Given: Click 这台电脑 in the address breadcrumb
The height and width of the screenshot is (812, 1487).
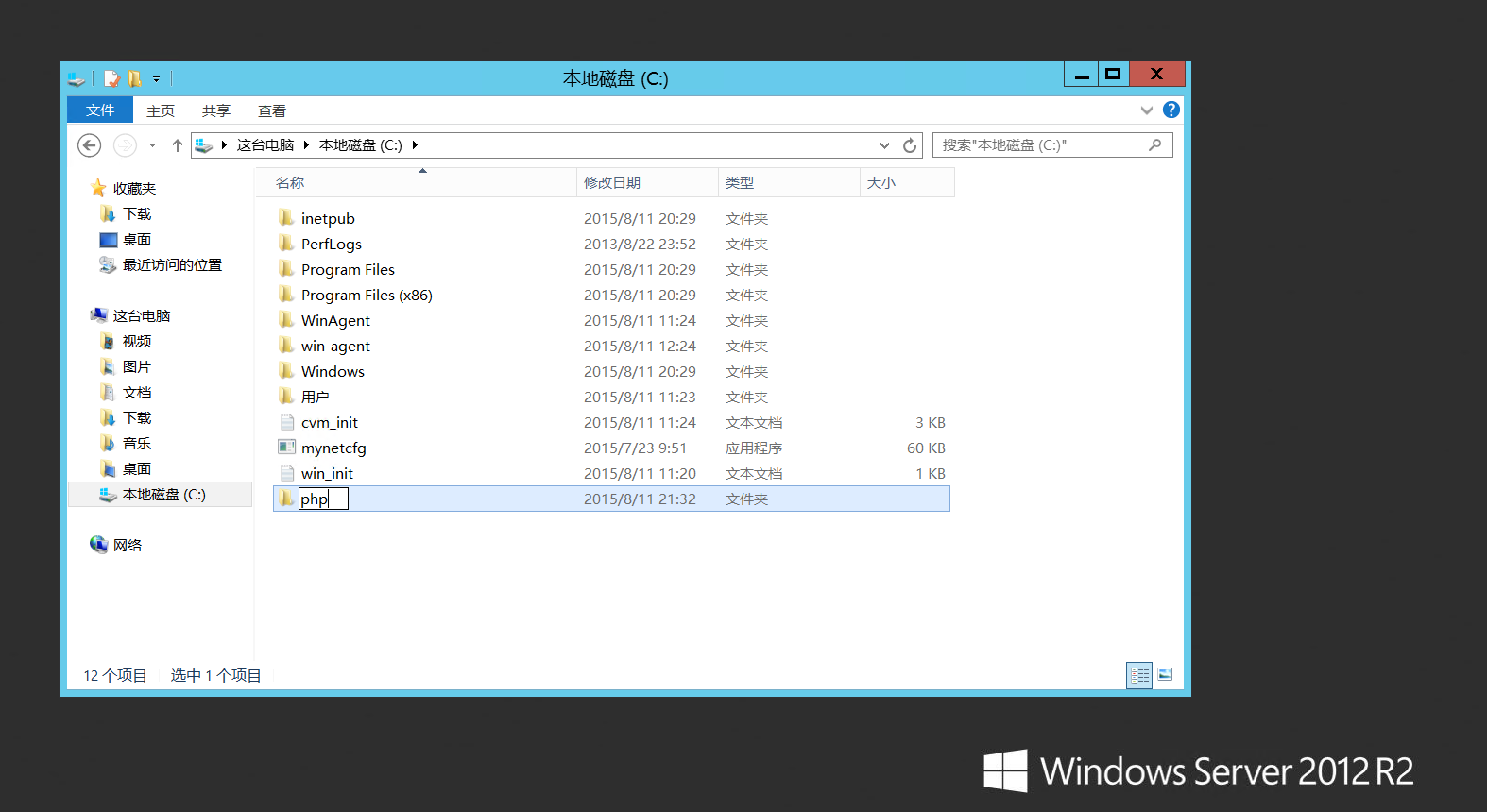Looking at the screenshot, I should click(265, 145).
